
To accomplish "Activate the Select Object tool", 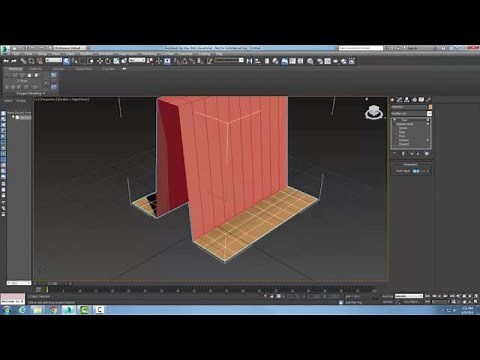I will pos(67,61).
